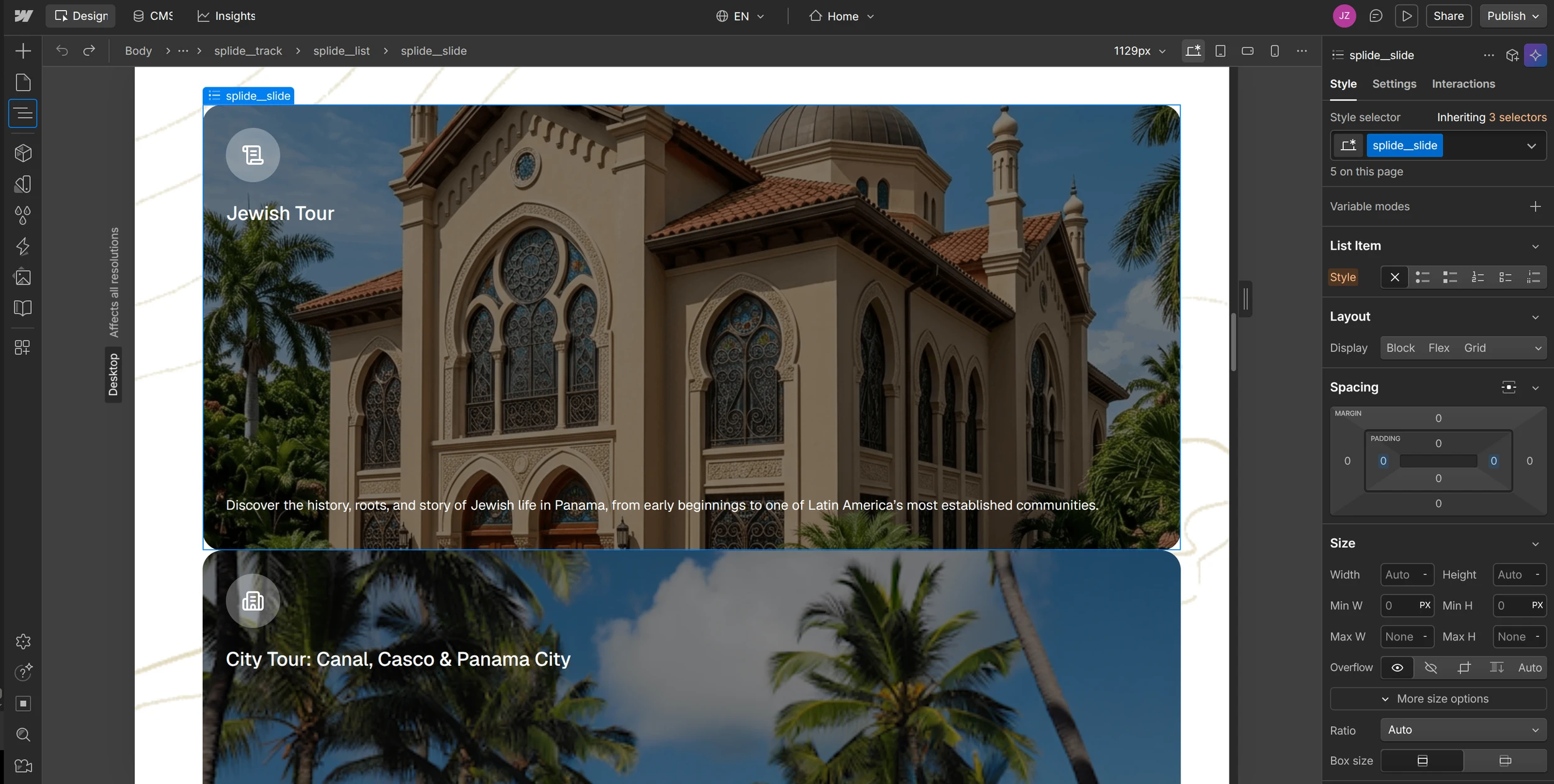Open the Search magnifier in left sidebar
This screenshot has width=1554, height=784.
pyautogui.click(x=23, y=735)
